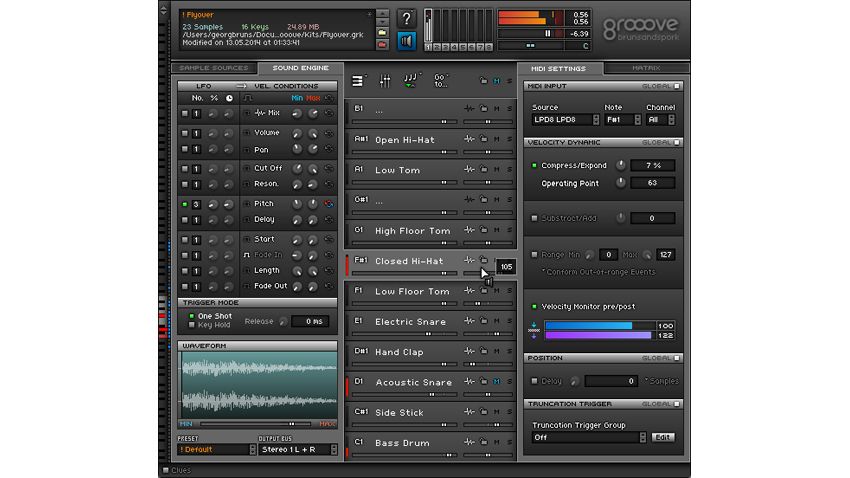The image size is (850, 478).
Task: Enable velocity Range checkbox
Action: click(534, 254)
